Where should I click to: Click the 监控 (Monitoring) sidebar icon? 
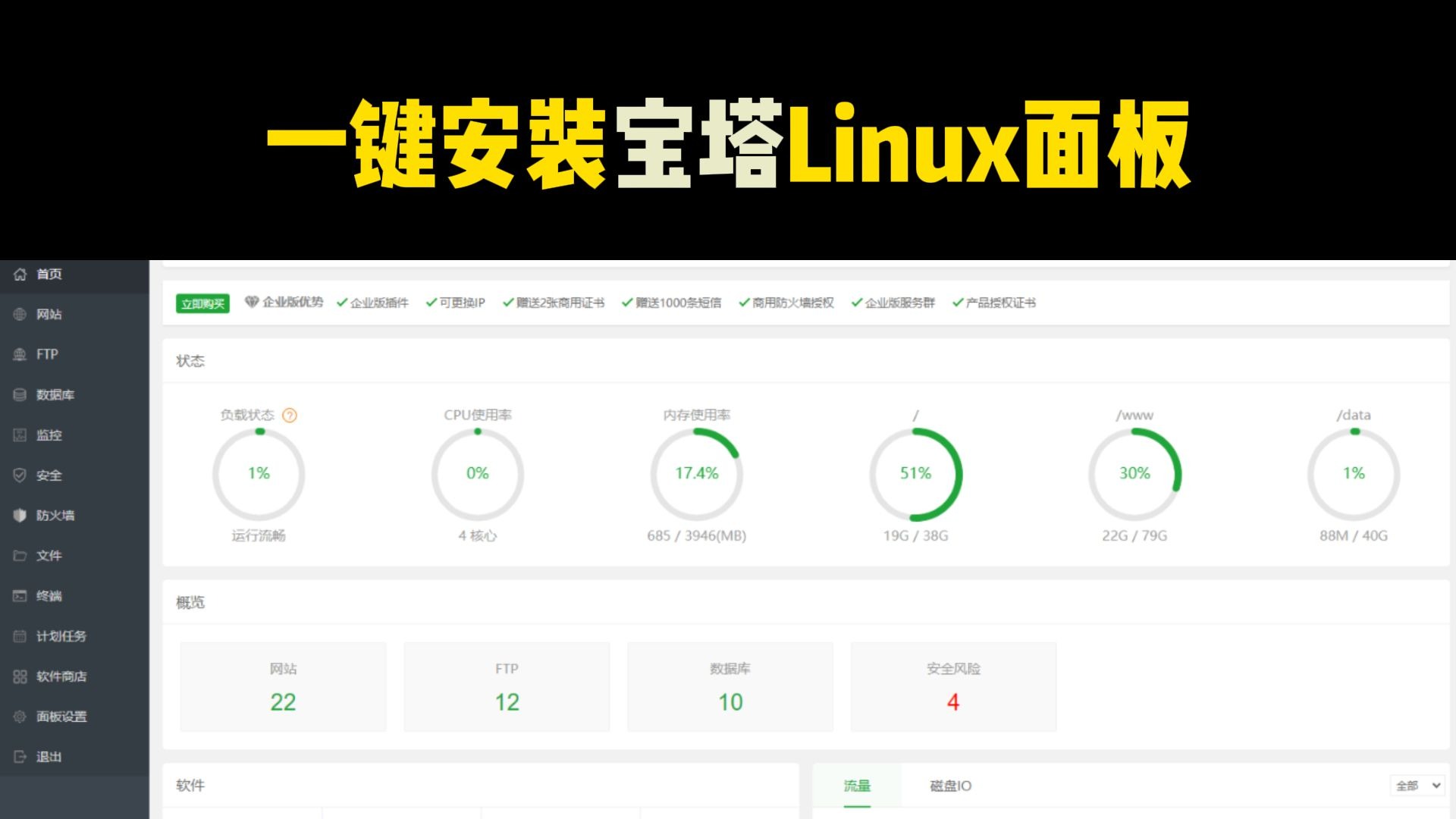point(49,435)
